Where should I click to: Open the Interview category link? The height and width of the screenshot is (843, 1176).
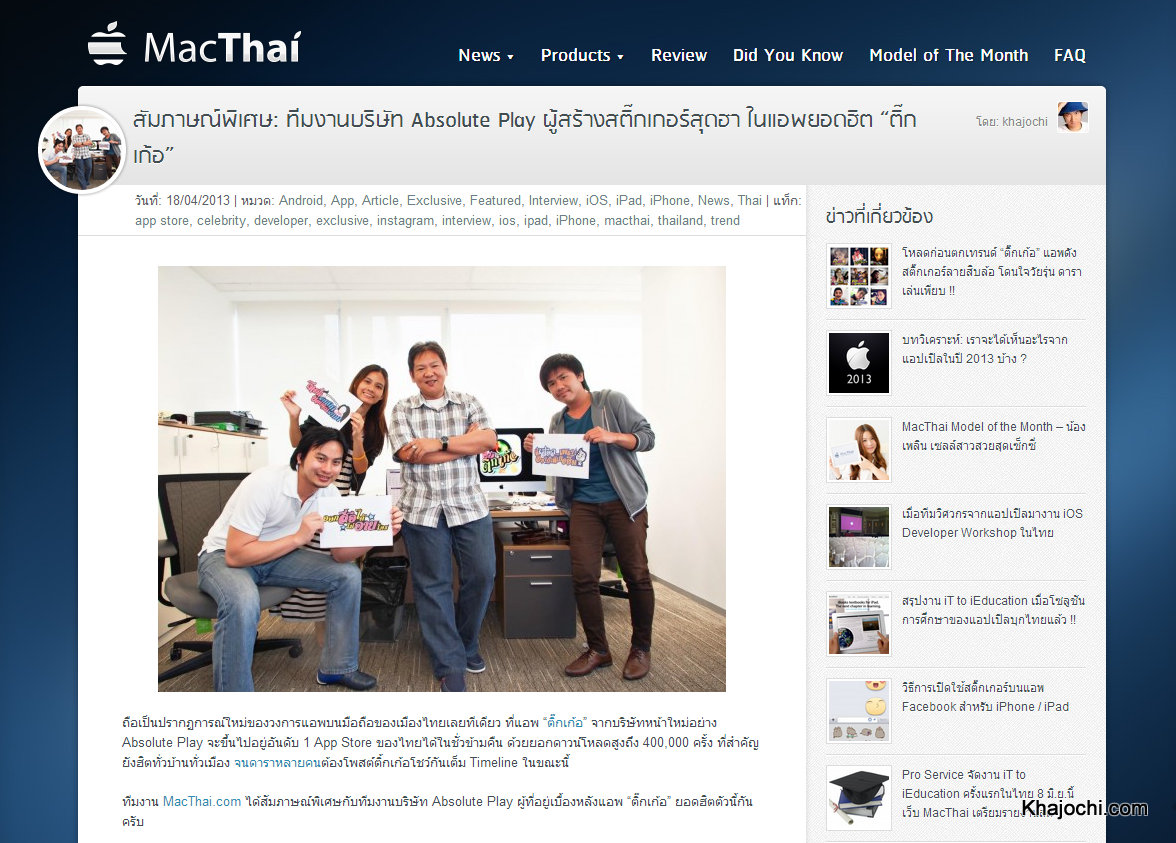[554, 201]
